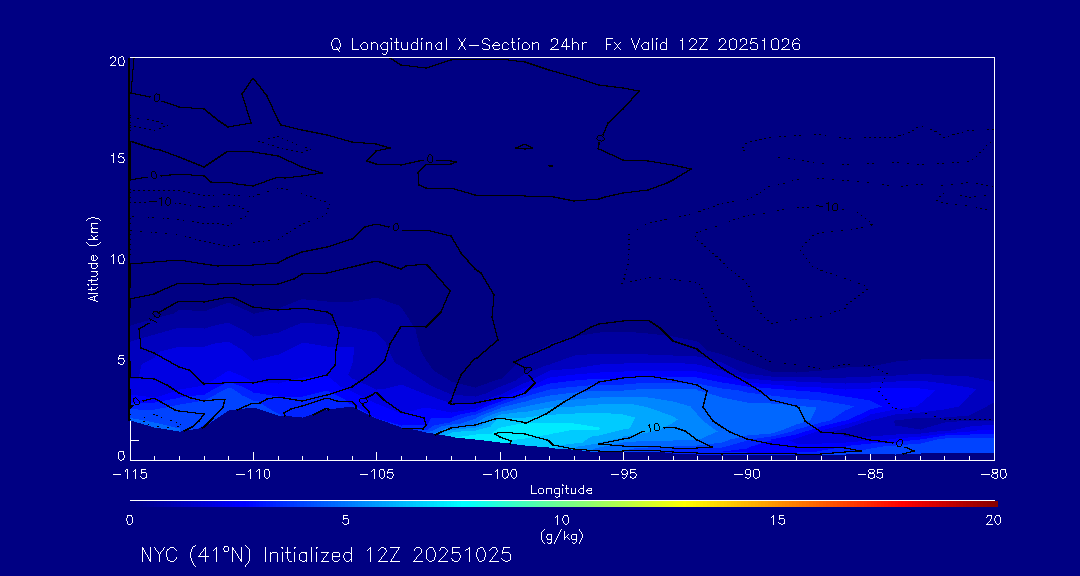The height and width of the screenshot is (576, 1080).
Task: Click the color scale label 5
Action: (346, 521)
